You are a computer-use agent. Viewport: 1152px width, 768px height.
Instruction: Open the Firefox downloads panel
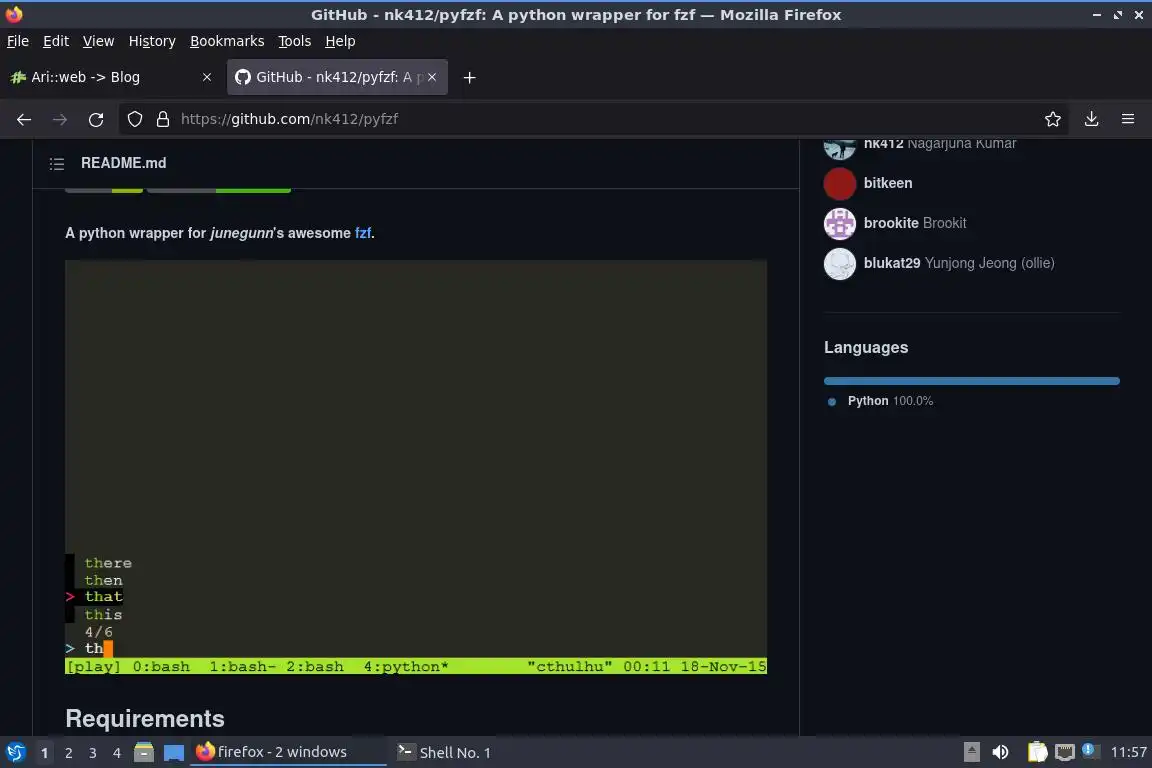pos(1092,119)
